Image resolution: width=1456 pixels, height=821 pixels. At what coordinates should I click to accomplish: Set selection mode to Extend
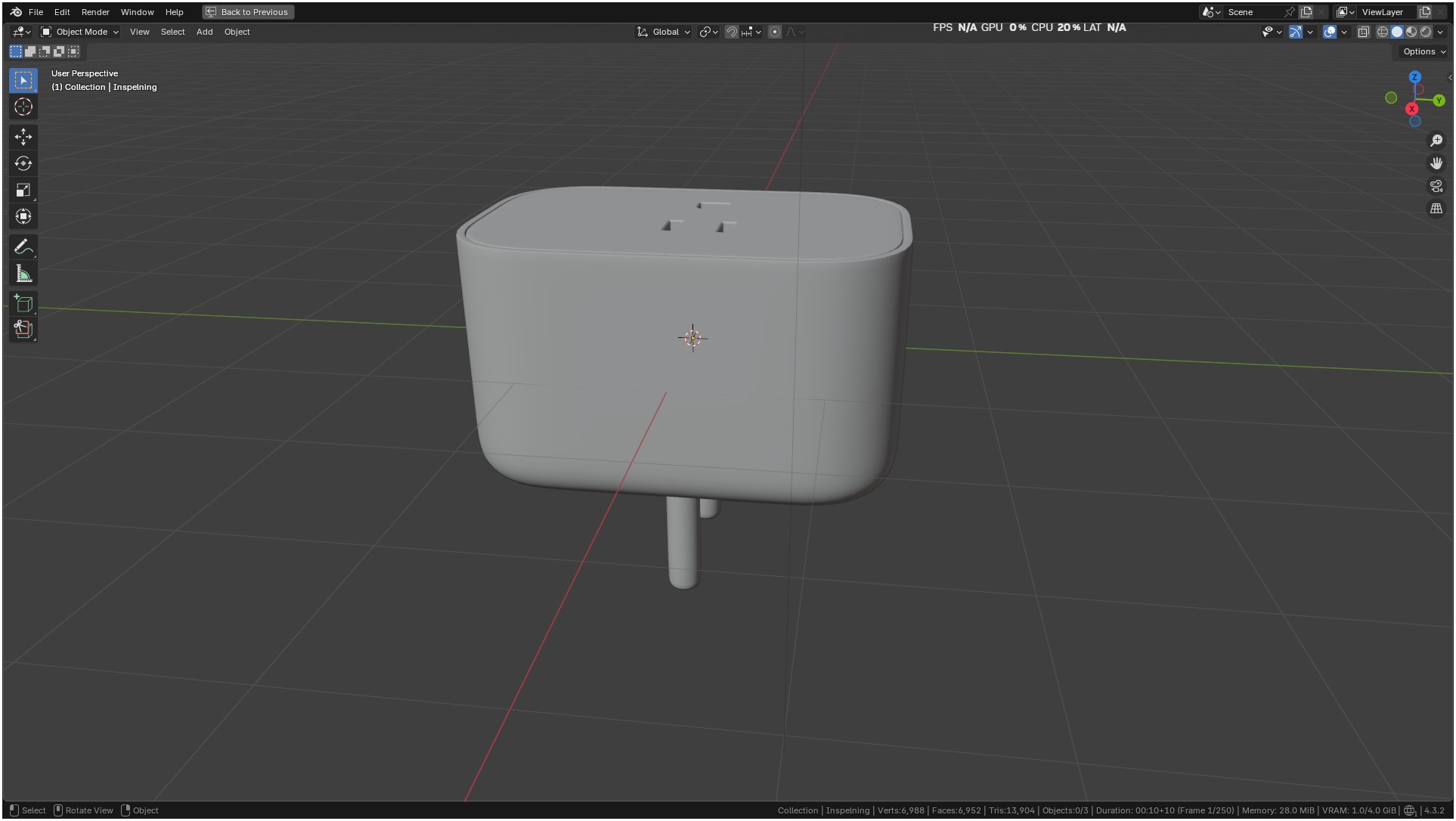(30, 51)
